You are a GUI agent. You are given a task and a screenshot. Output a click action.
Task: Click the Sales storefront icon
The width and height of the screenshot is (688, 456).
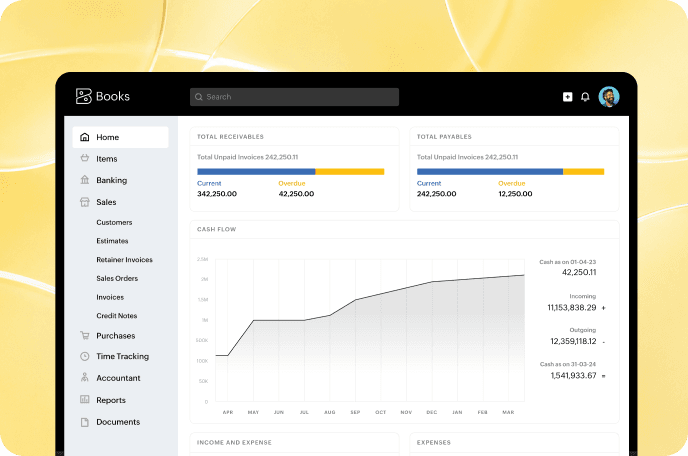(85, 202)
